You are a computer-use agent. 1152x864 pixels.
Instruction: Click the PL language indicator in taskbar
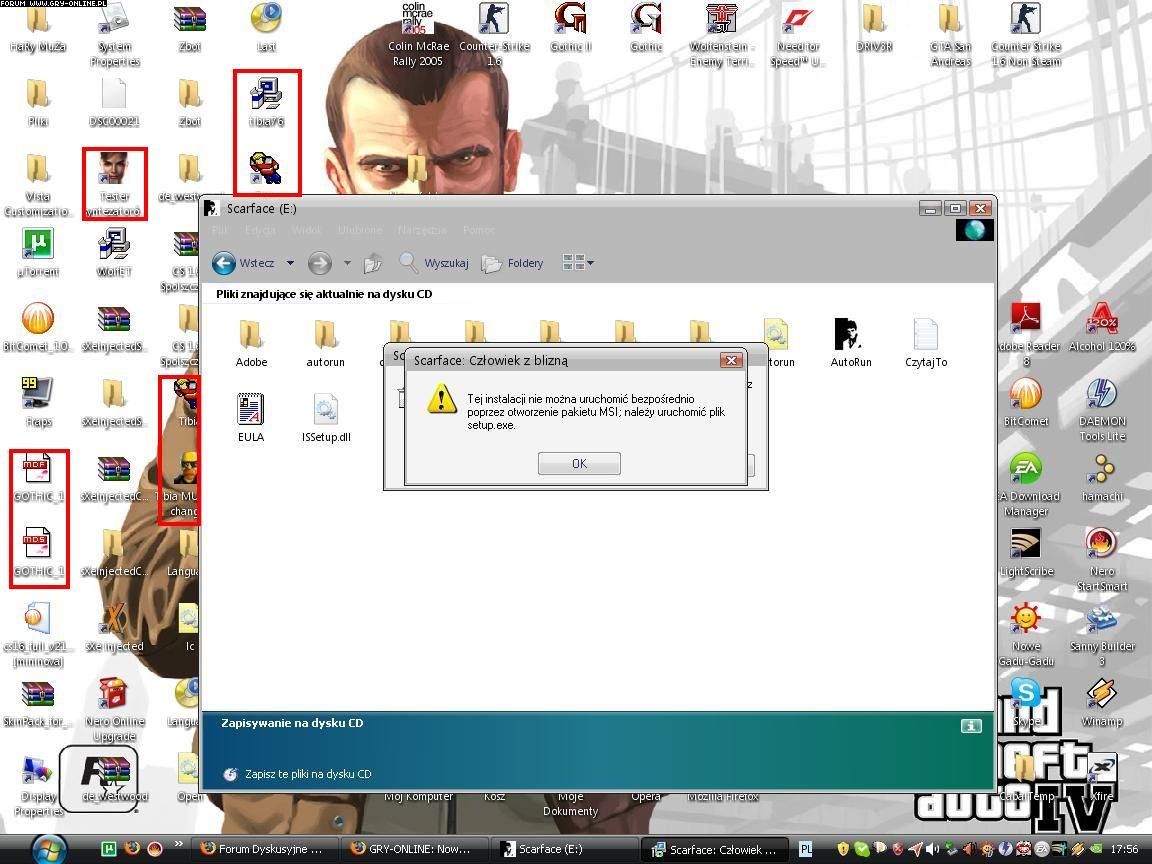(805, 849)
